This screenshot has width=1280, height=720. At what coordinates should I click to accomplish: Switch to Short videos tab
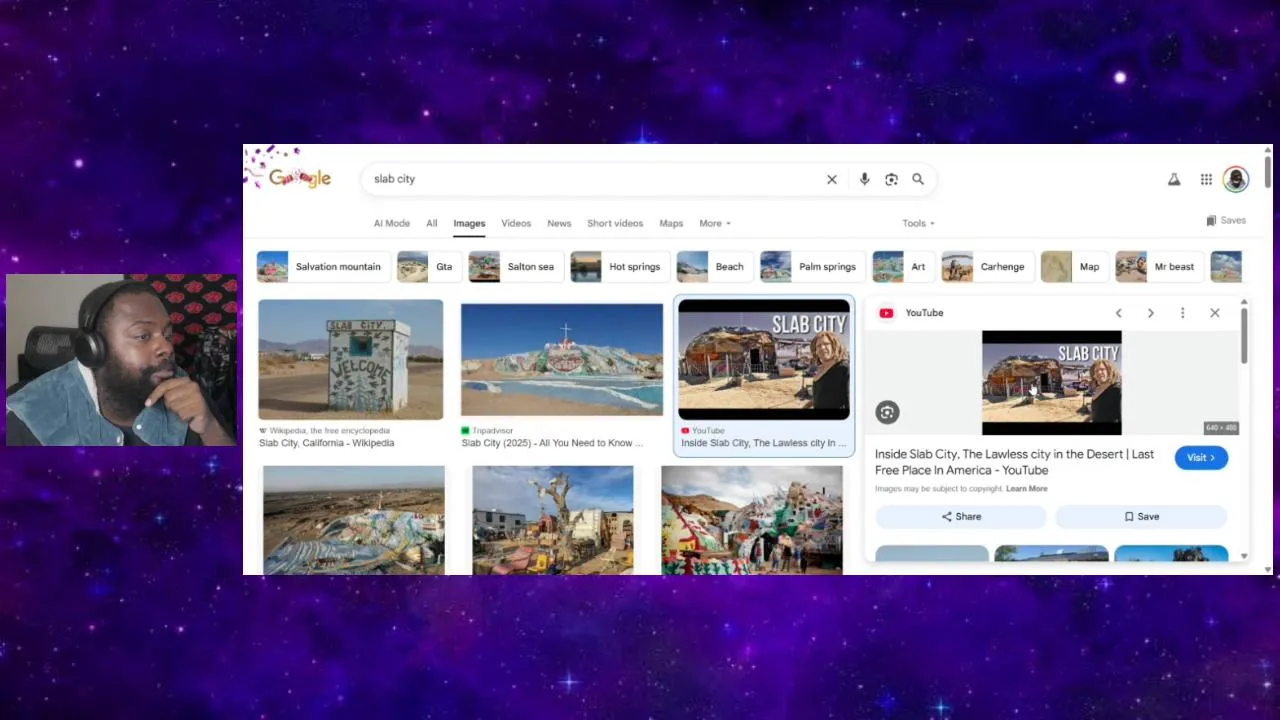[x=615, y=223]
